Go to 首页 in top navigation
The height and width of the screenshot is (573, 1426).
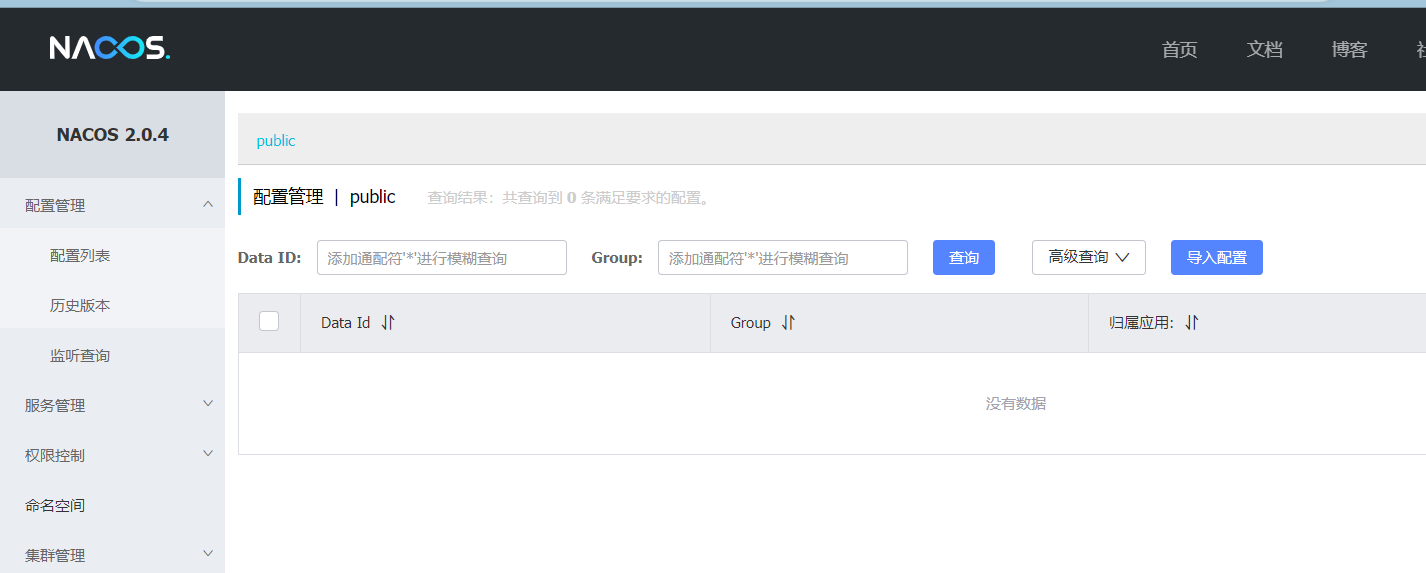point(1180,50)
